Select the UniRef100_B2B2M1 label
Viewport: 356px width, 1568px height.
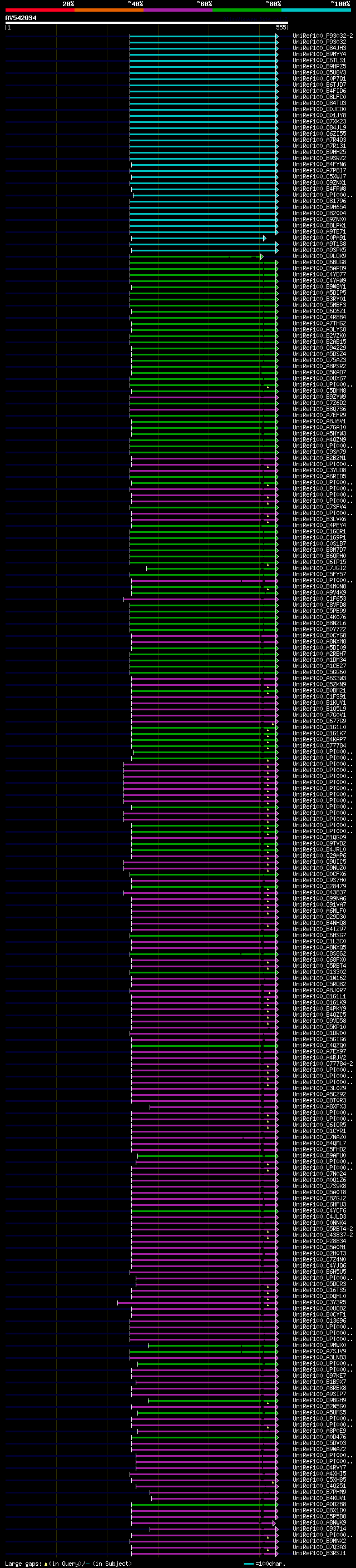(x=319, y=458)
